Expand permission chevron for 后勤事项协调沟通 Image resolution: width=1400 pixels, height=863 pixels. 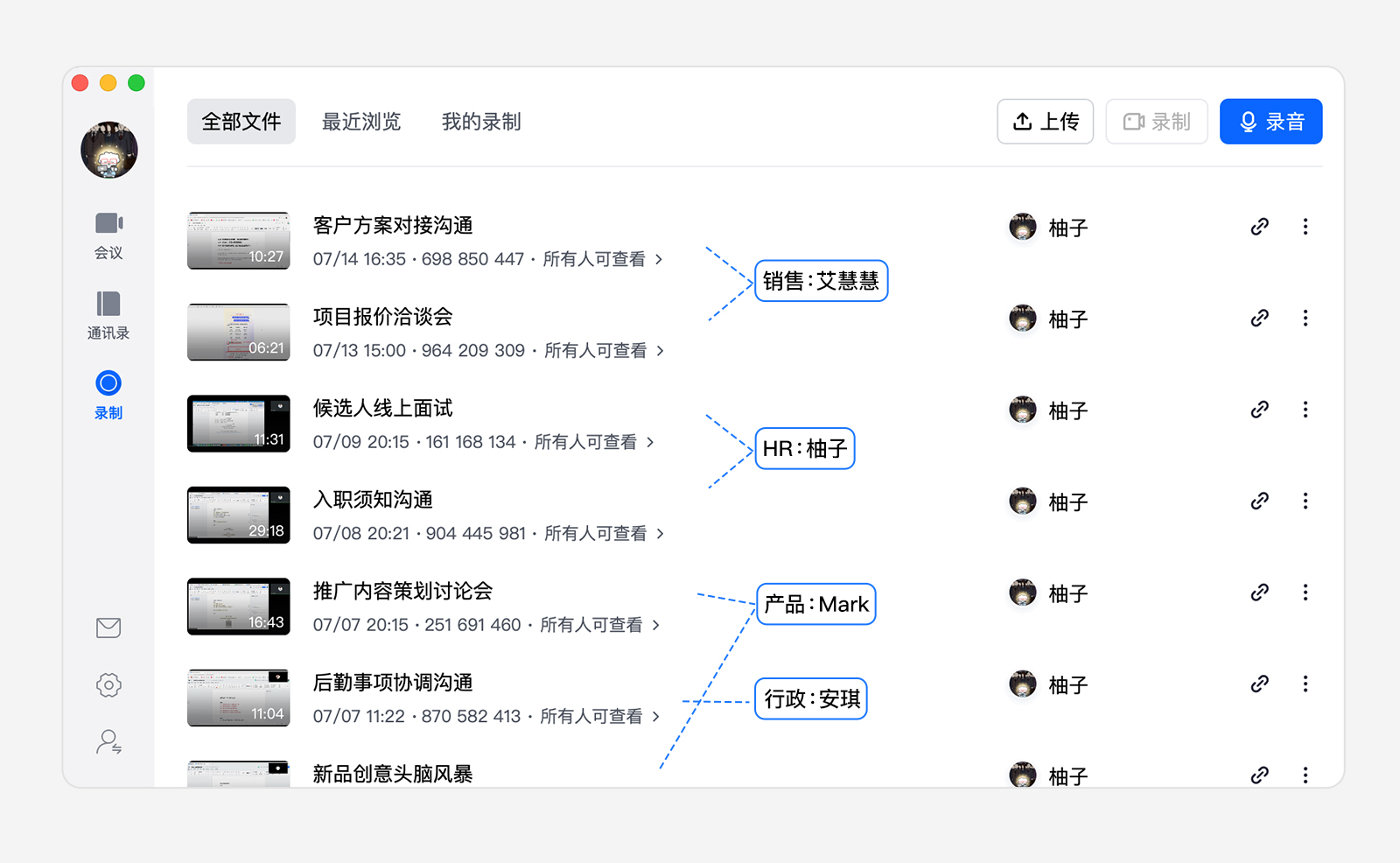pos(656,716)
